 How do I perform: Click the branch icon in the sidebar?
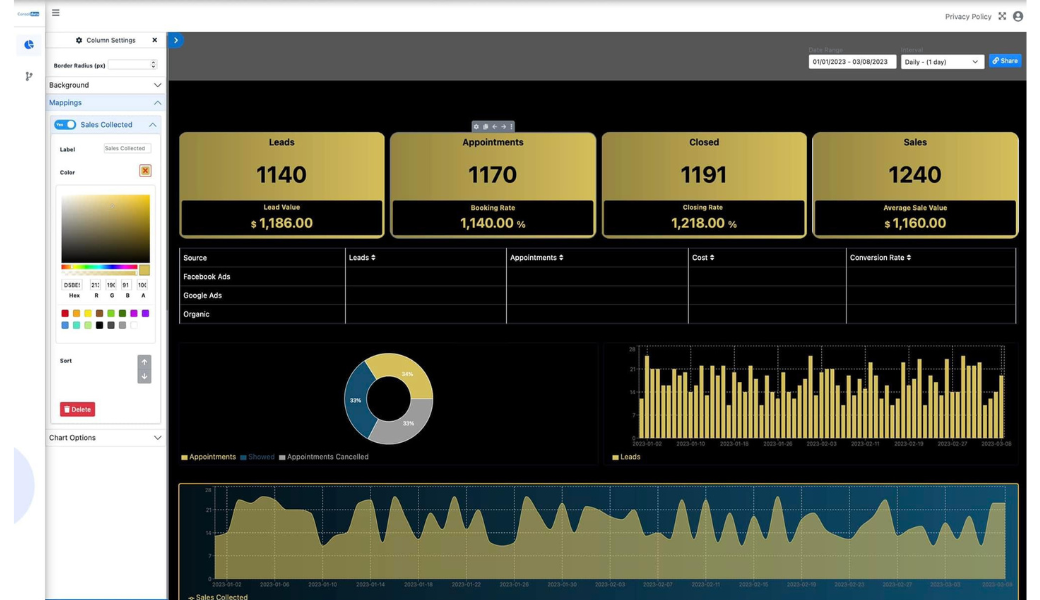click(x=29, y=76)
